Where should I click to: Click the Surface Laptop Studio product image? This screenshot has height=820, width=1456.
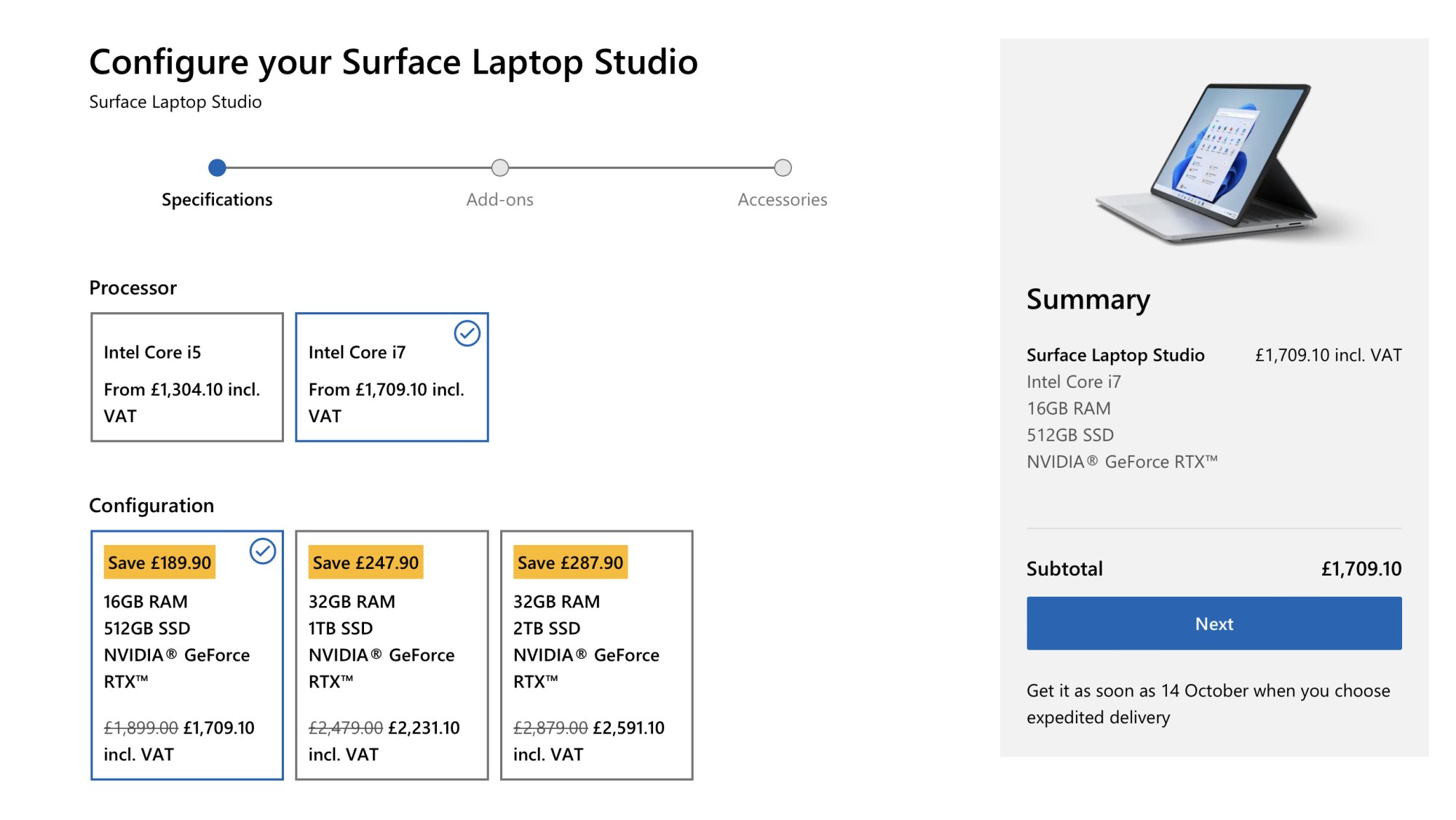click(1215, 164)
